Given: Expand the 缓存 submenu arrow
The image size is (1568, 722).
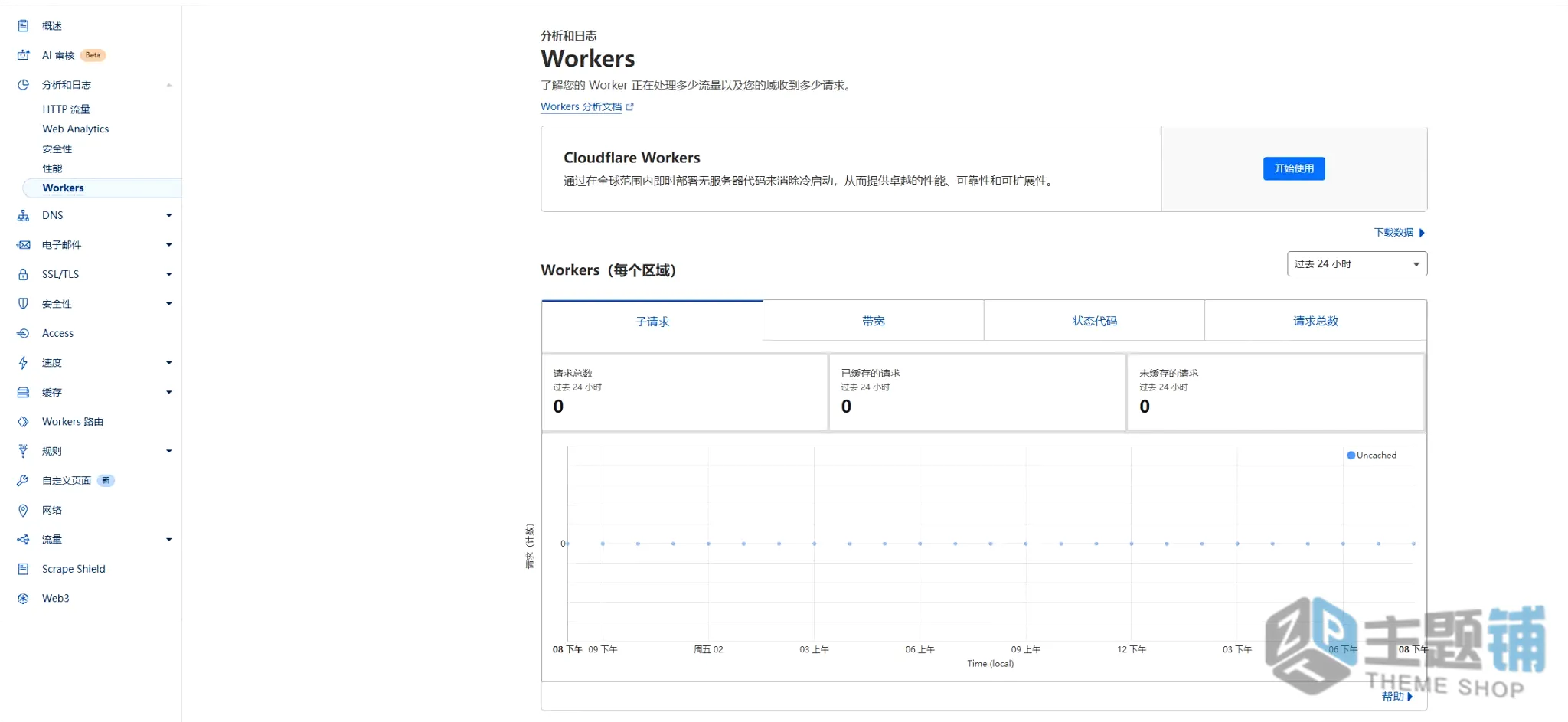Looking at the screenshot, I should [168, 392].
